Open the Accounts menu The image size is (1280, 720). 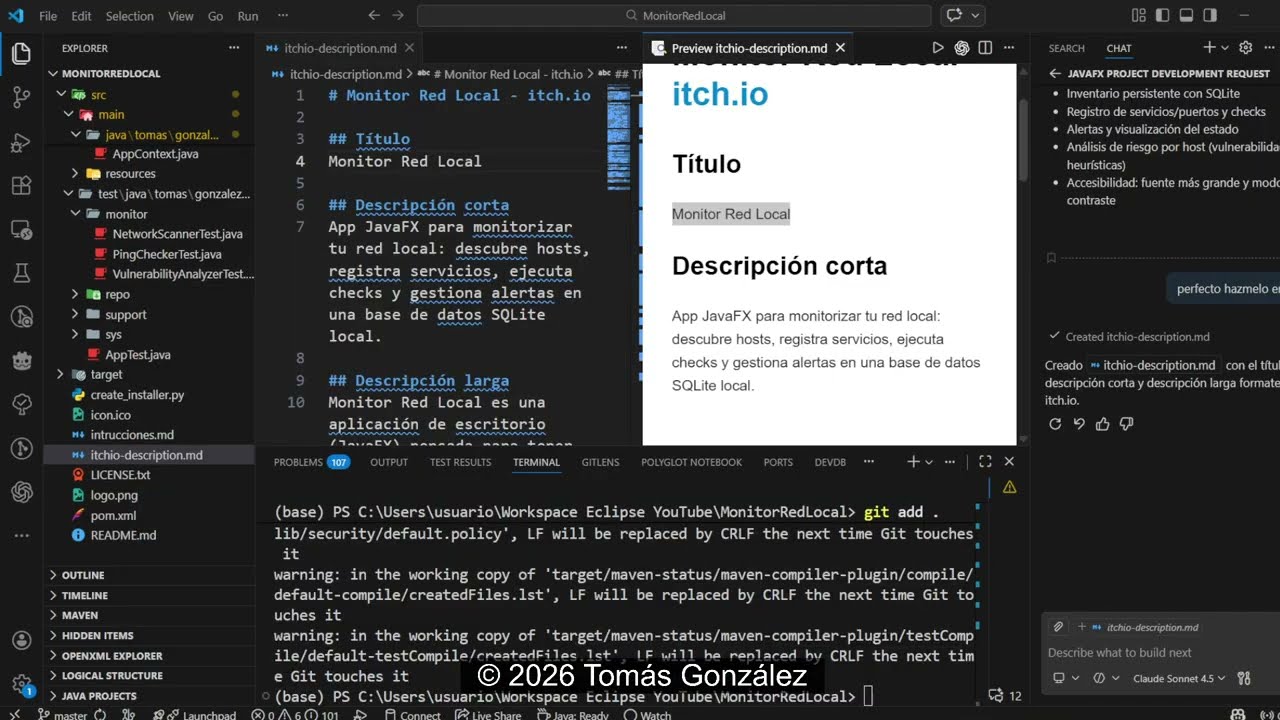pos(21,641)
